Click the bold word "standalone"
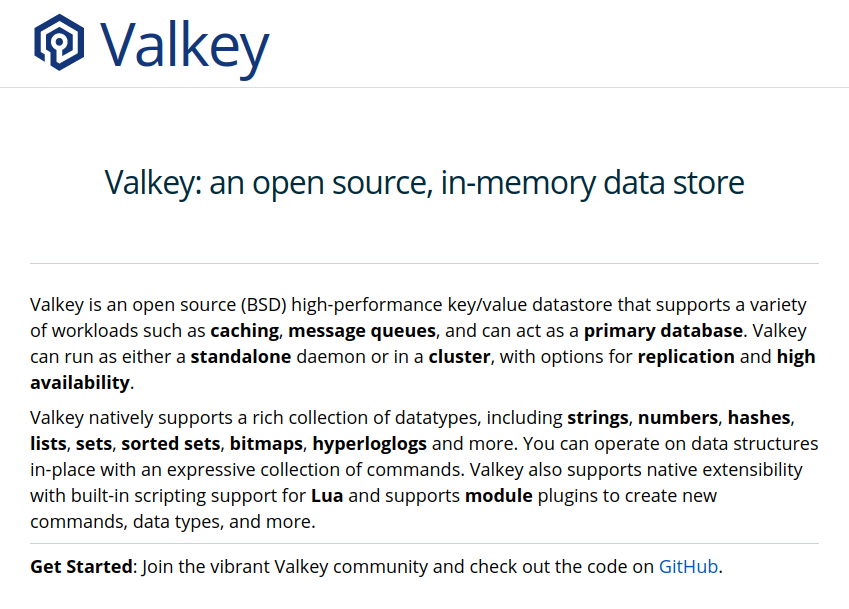 [x=241, y=356]
